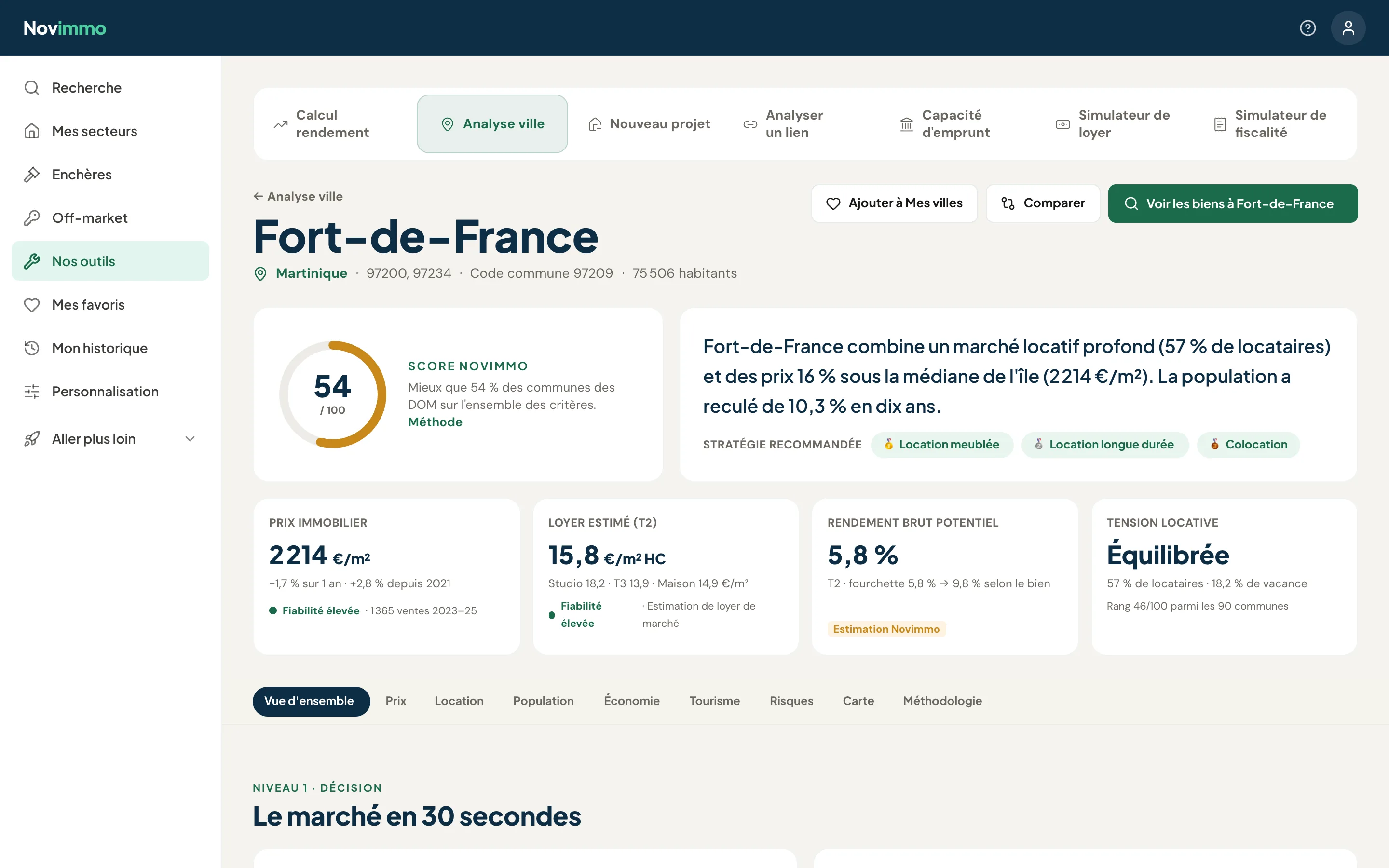Open the Simulateur de loyer tool

(1117, 124)
